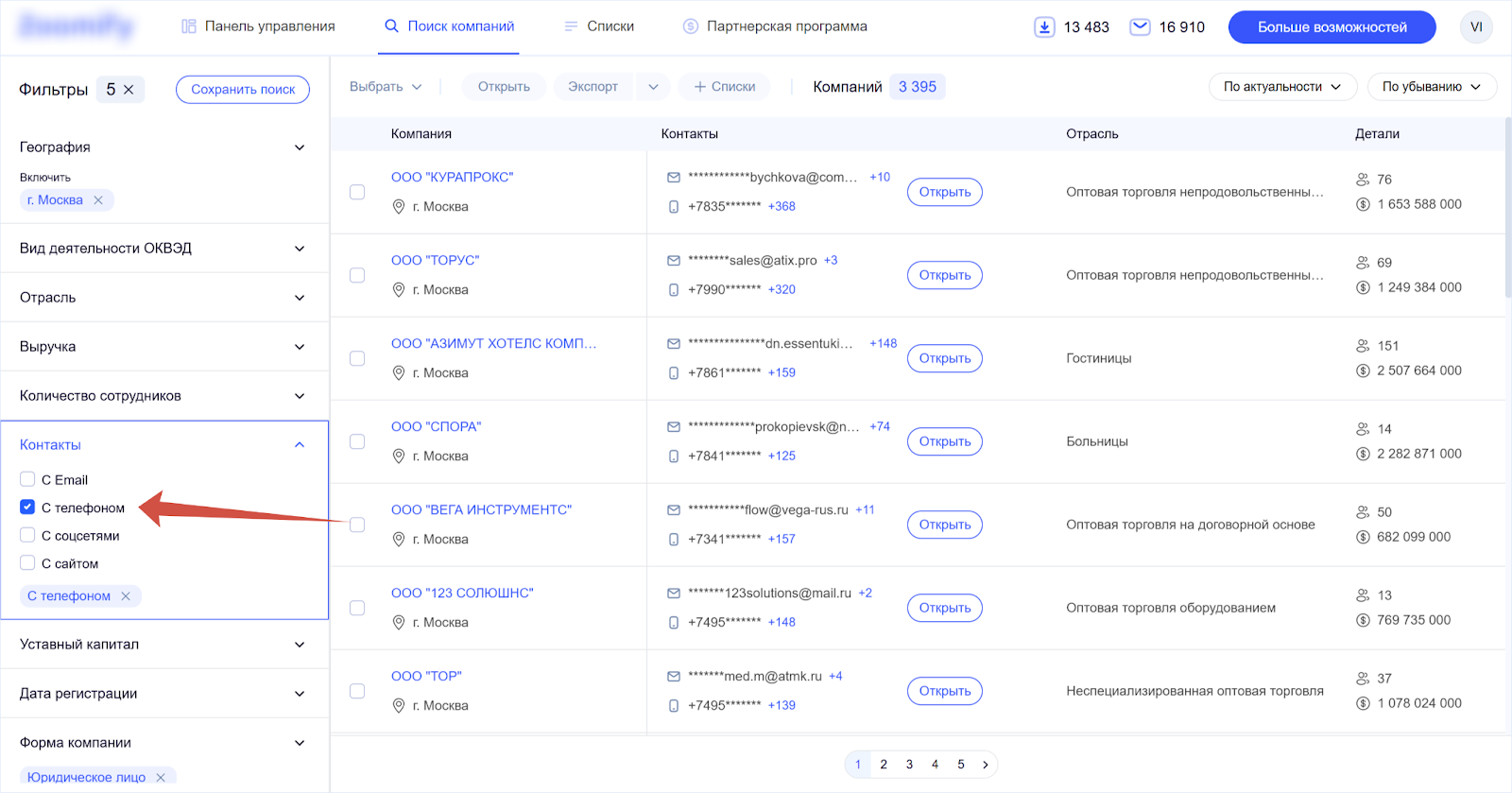1512x793 pixels.
Task: Enable the С Email checkbox
Action: click(x=27, y=479)
